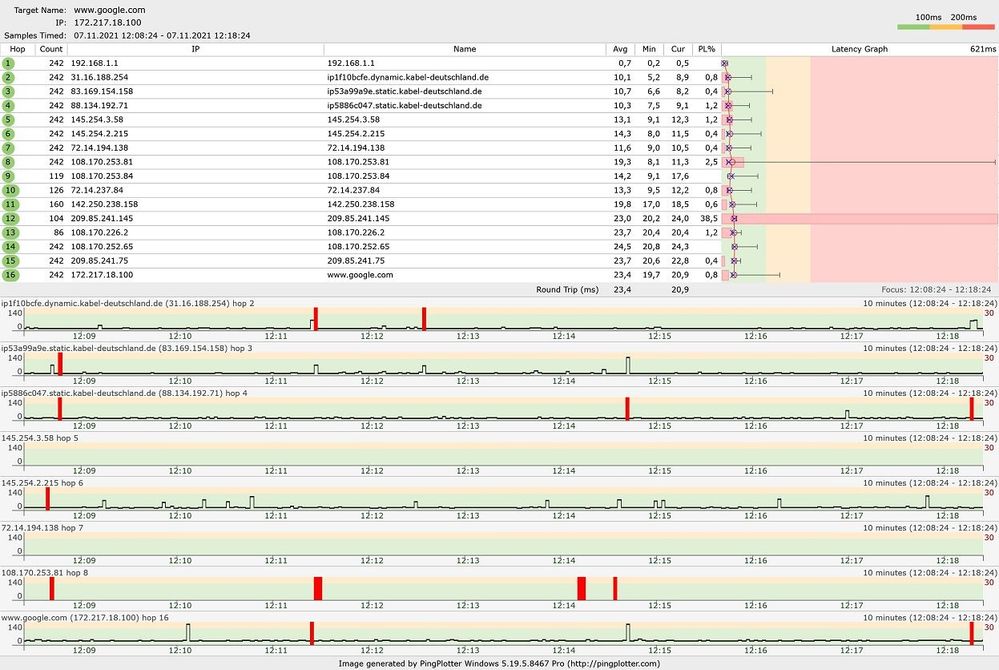This screenshot has height=670, width=999.
Task: Pick the hop 6 green circle icon
Action: pyautogui.click(x=8, y=134)
